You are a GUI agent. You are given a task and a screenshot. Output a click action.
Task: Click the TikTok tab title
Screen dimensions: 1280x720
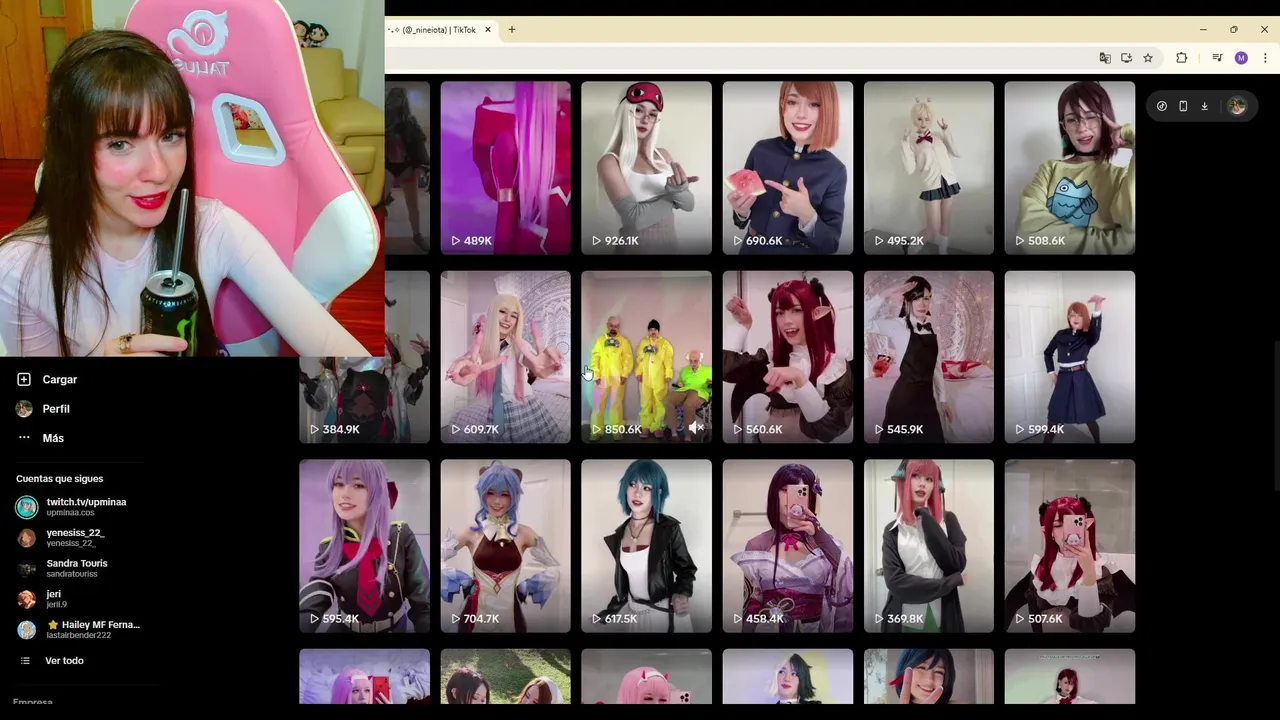(x=434, y=30)
